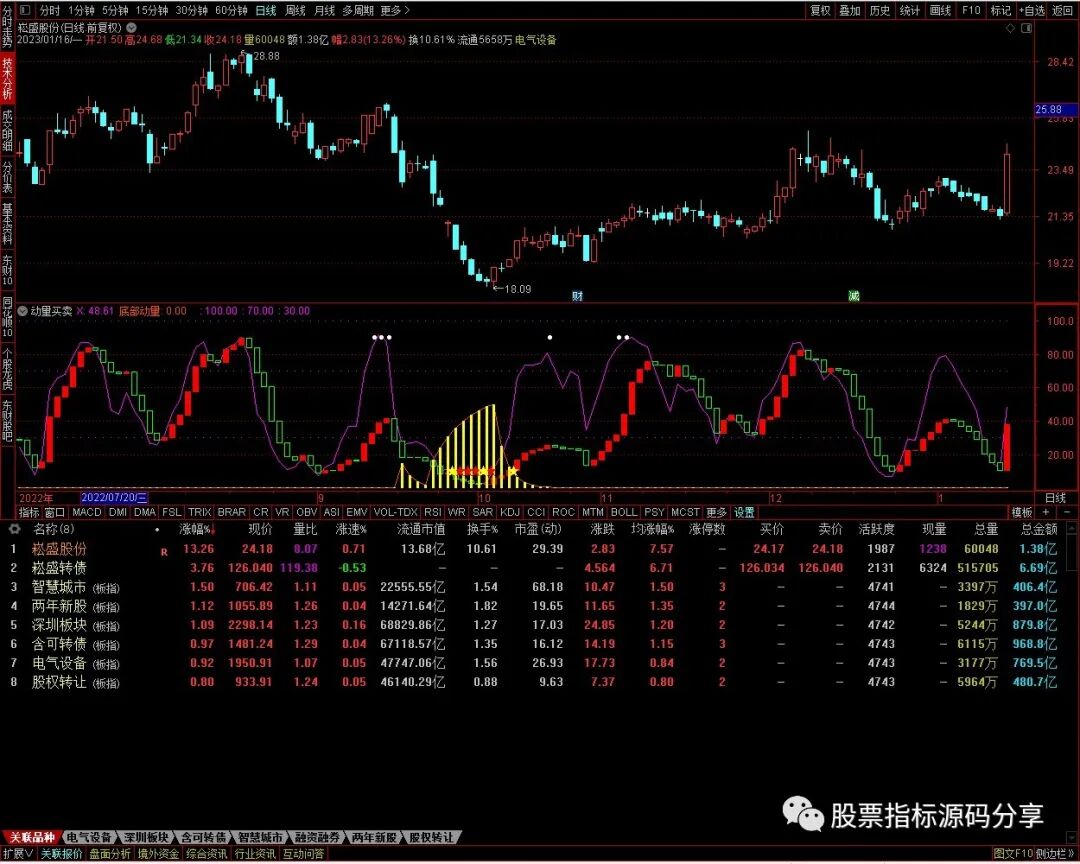Click the 财 marker on the chart
This screenshot has height=864, width=1080.
click(577, 296)
